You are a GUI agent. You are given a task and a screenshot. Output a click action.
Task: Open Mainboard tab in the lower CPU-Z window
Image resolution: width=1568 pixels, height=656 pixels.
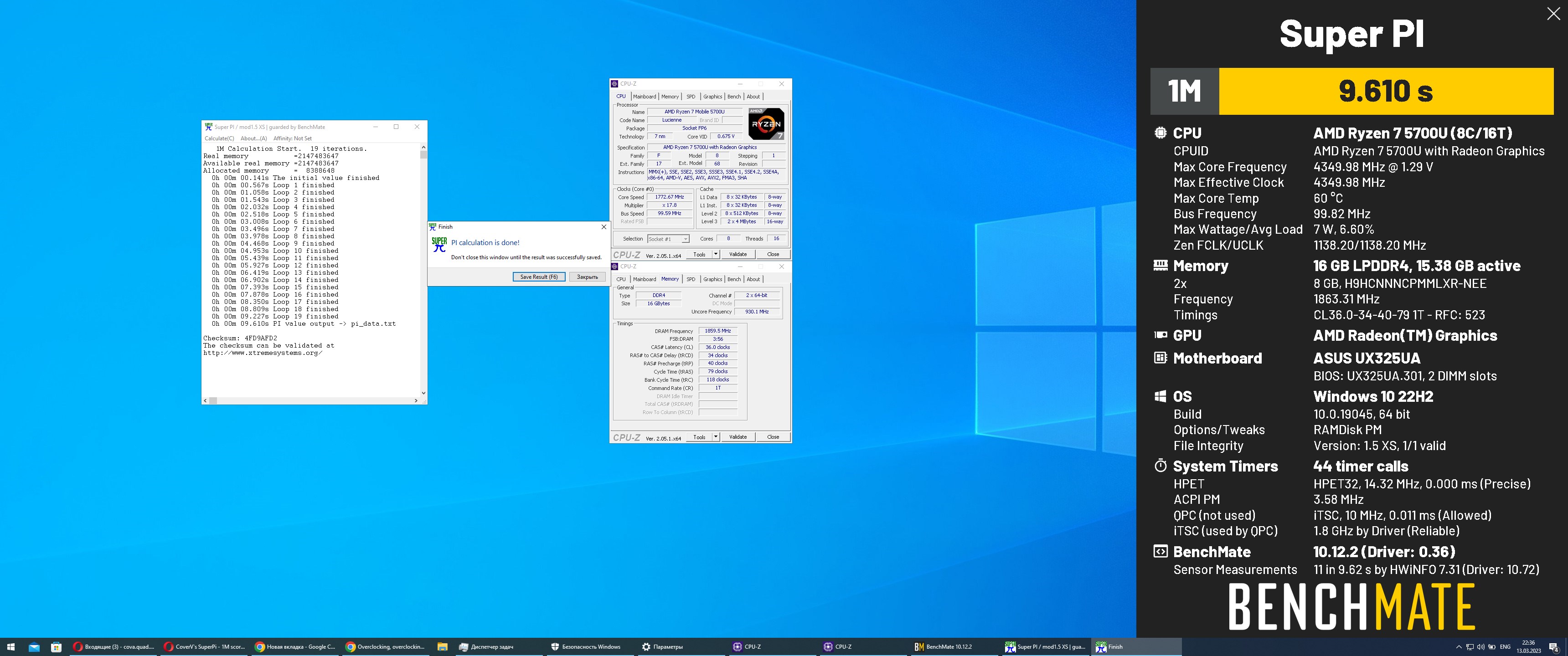(644, 279)
